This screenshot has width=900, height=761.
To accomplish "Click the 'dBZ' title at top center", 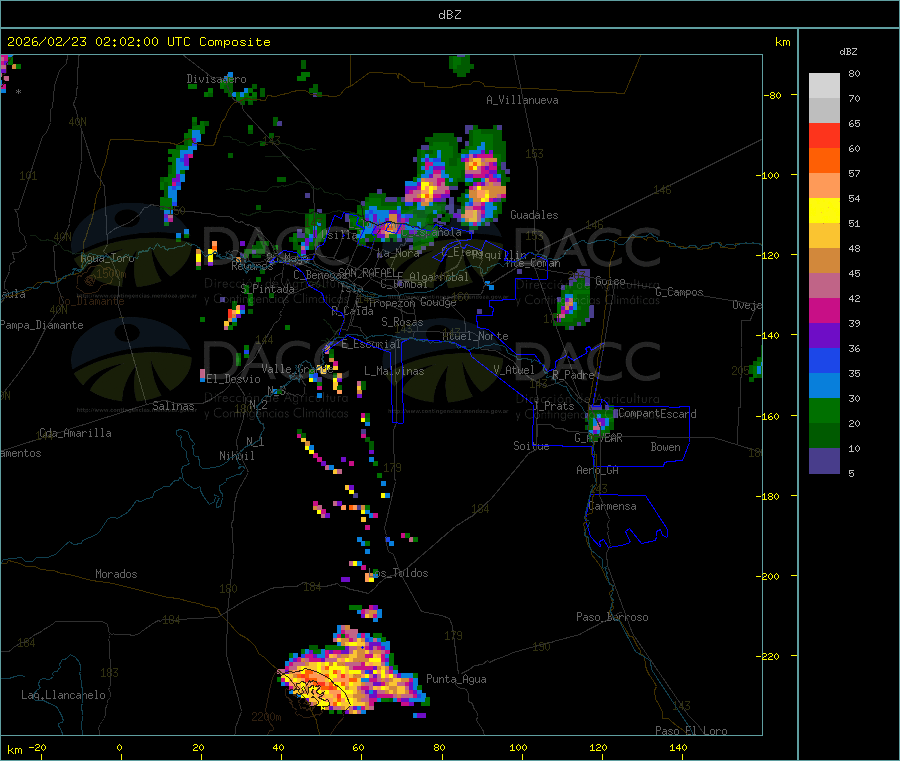I will click(449, 15).
